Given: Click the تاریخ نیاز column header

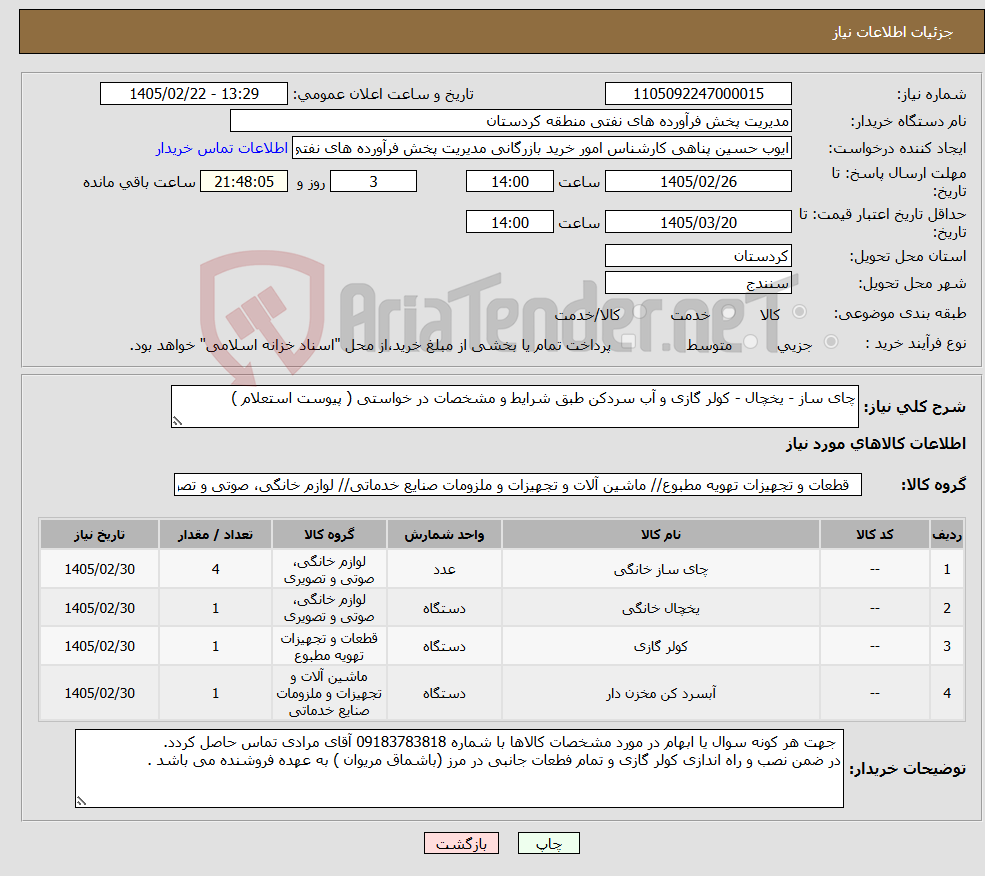Looking at the screenshot, I should click(x=99, y=534).
